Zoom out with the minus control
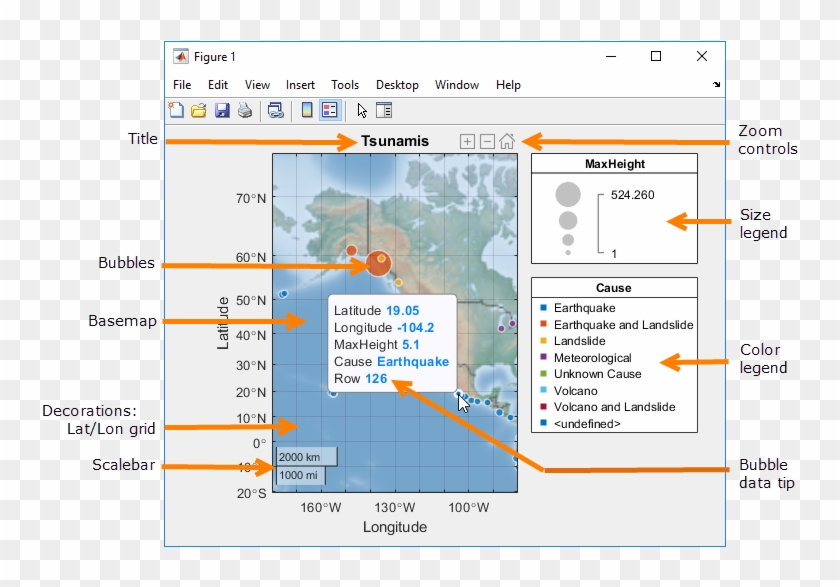The image size is (840, 587). [x=487, y=141]
